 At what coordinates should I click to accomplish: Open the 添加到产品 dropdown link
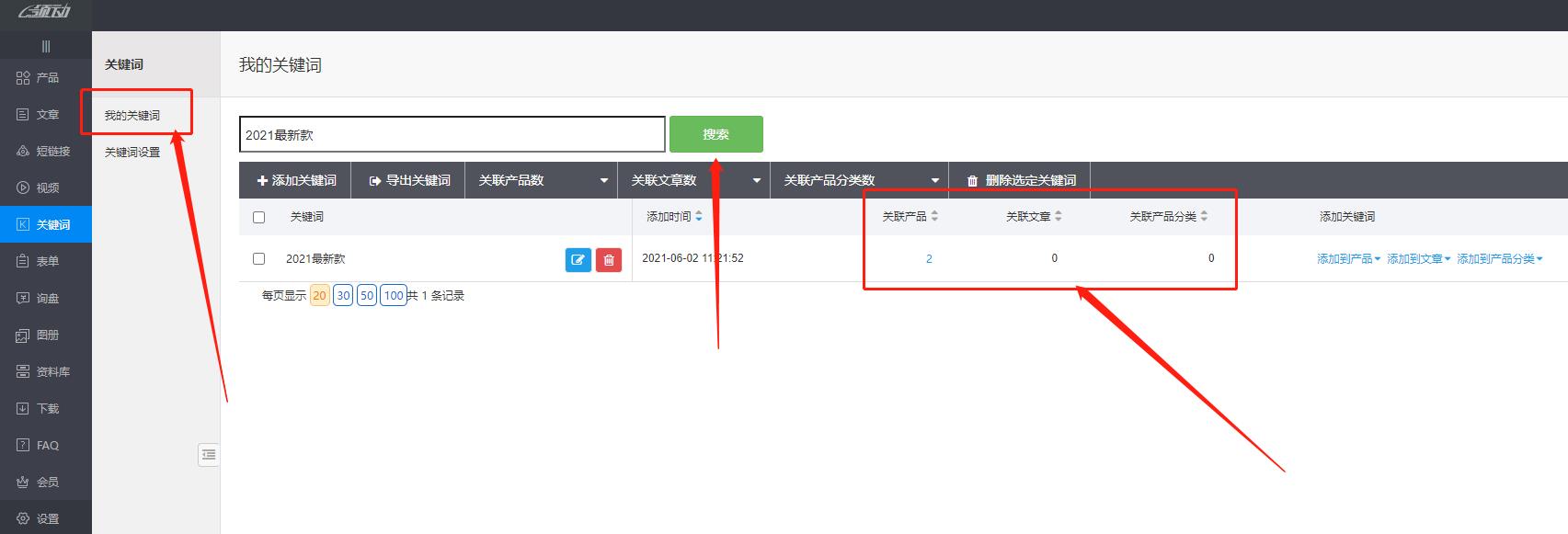(1348, 259)
